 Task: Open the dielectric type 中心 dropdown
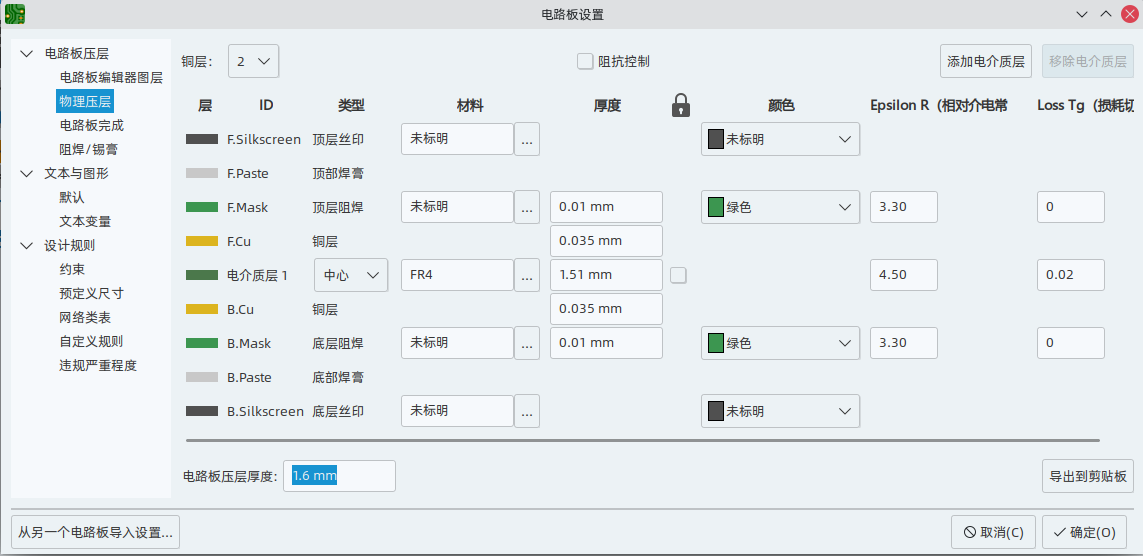351,275
